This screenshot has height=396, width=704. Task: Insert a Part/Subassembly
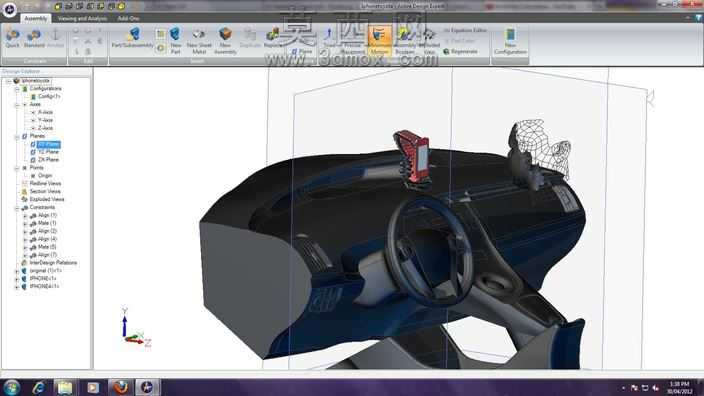132,38
